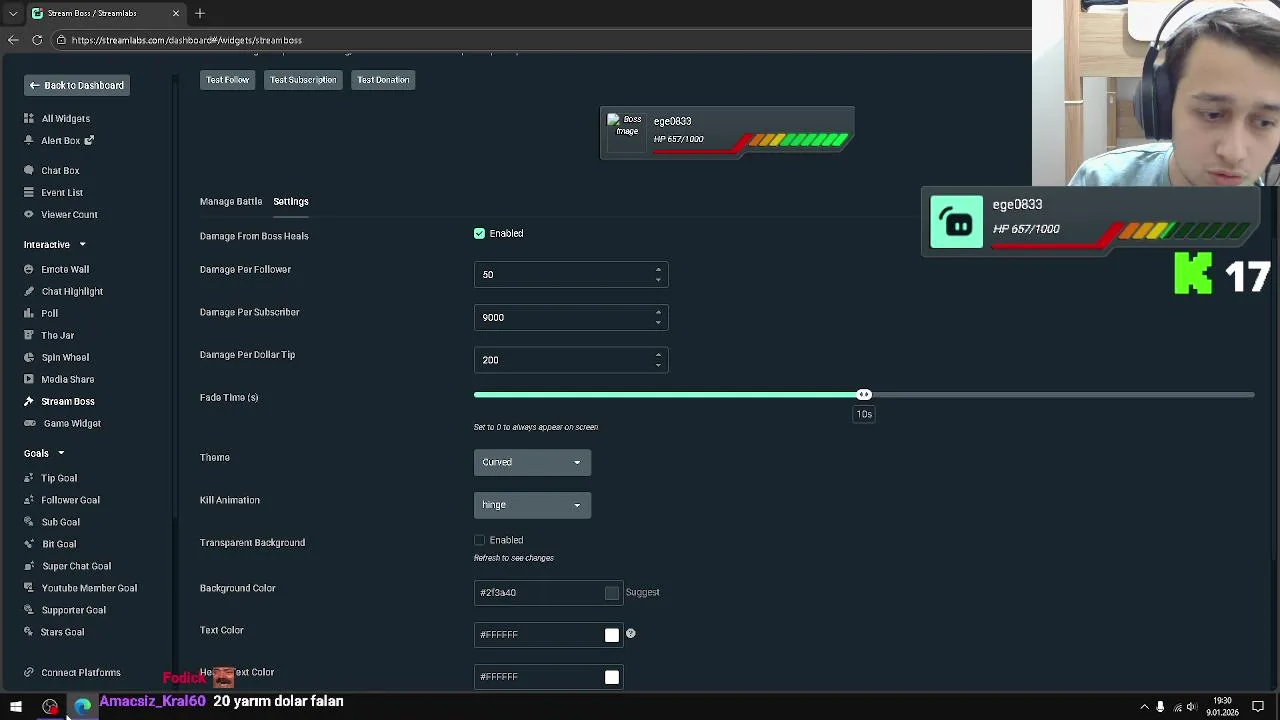Adjust Damage Per Subscriber stepper arrows
The width and height of the screenshot is (1280, 720).
point(658,317)
